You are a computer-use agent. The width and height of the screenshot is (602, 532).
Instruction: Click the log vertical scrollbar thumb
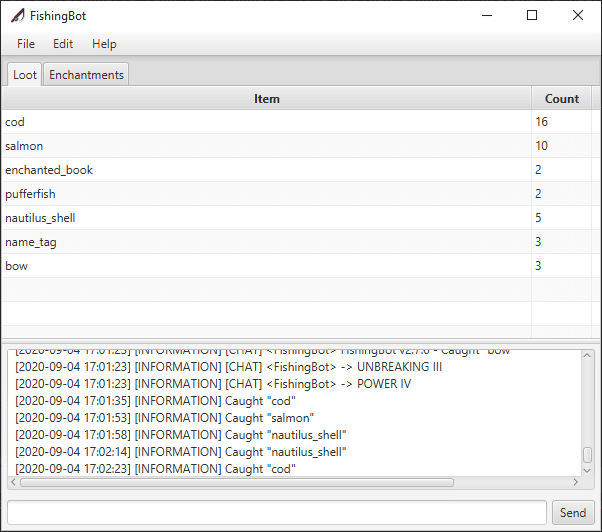(587, 455)
